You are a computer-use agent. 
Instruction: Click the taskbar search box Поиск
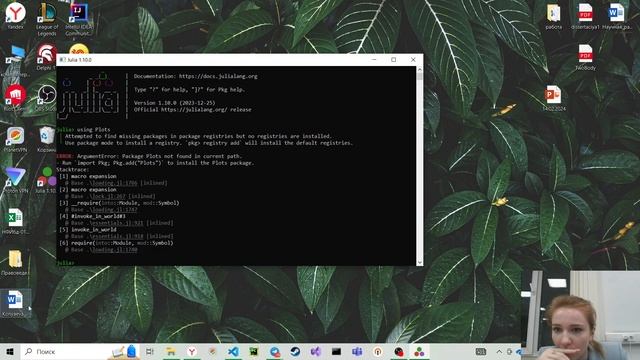80,351
